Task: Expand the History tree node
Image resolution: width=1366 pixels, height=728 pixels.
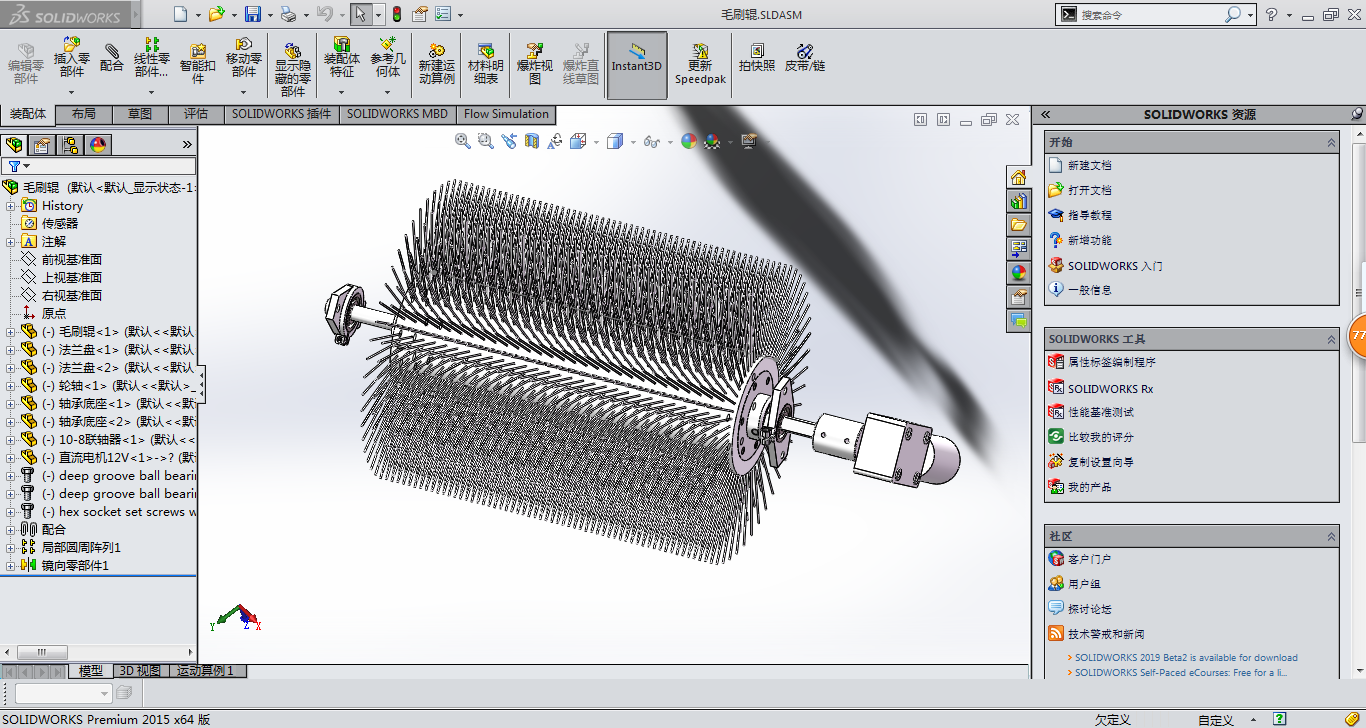Action: click(x=11, y=206)
